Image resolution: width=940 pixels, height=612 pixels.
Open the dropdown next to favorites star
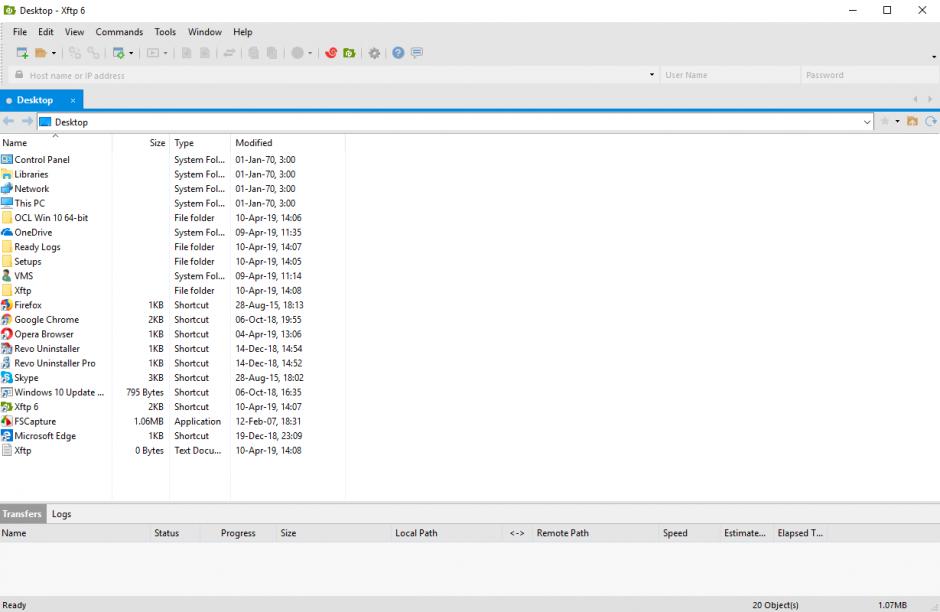pyautogui.click(x=897, y=122)
